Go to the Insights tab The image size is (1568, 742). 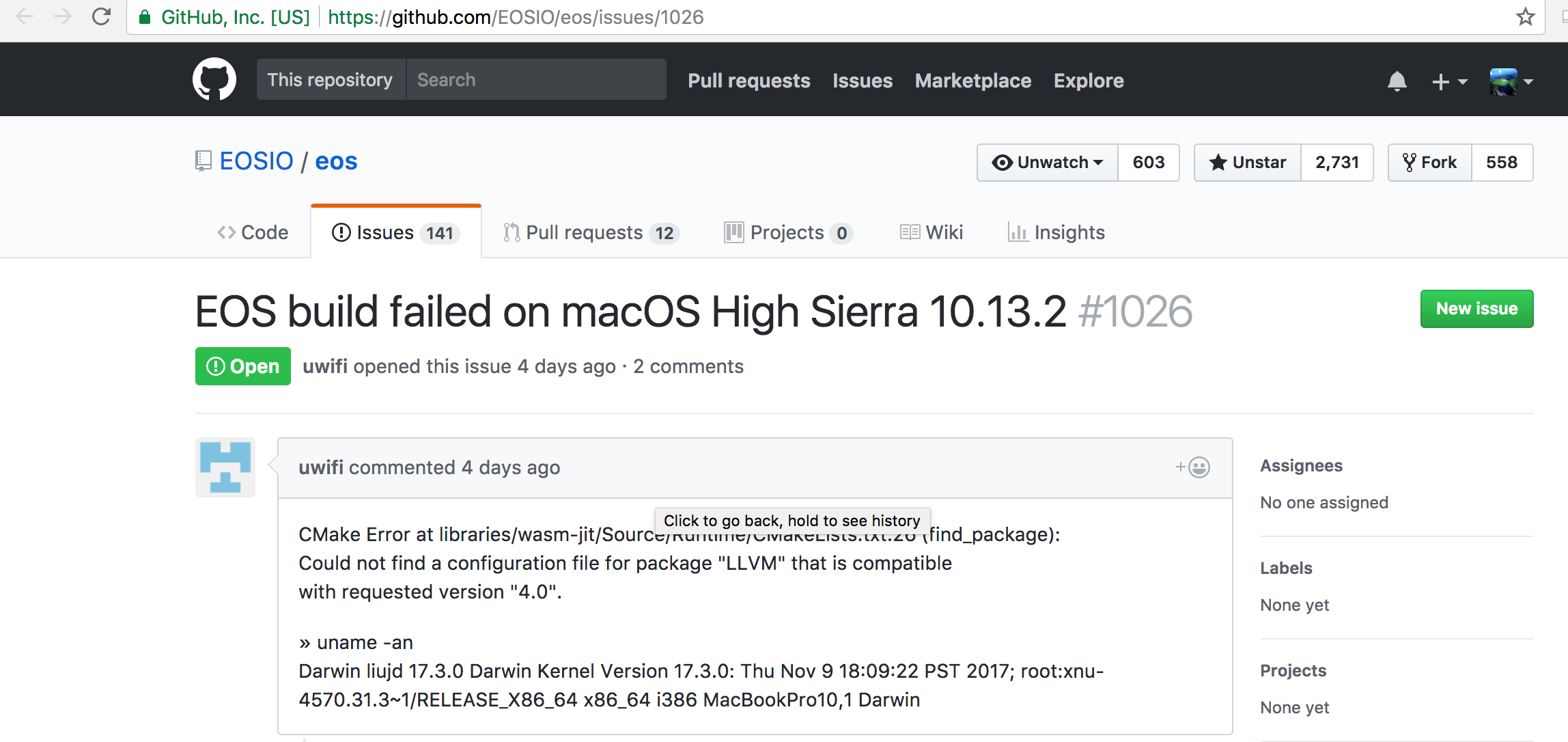pyautogui.click(x=1056, y=232)
